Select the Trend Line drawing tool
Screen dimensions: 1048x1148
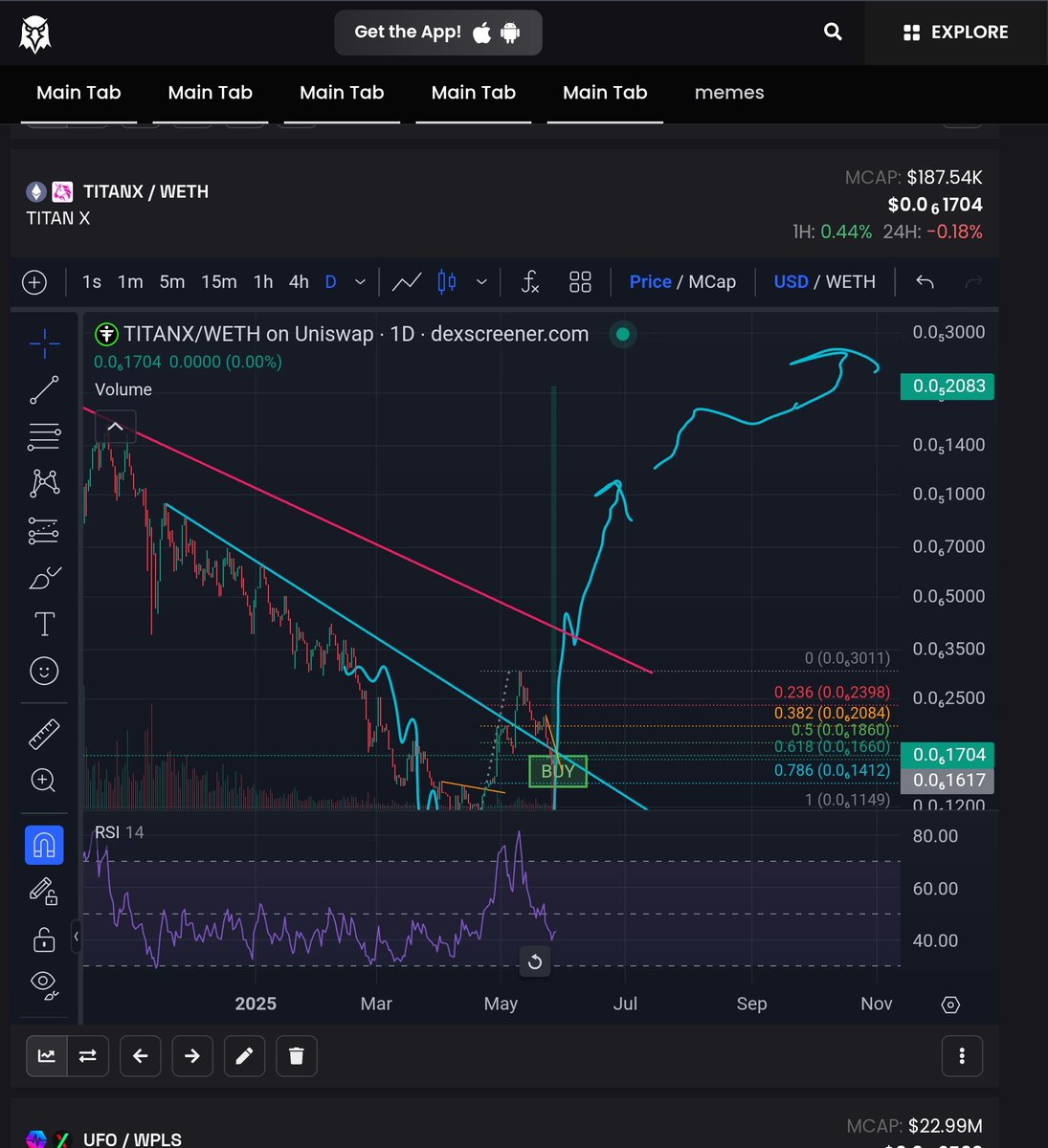click(x=43, y=389)
